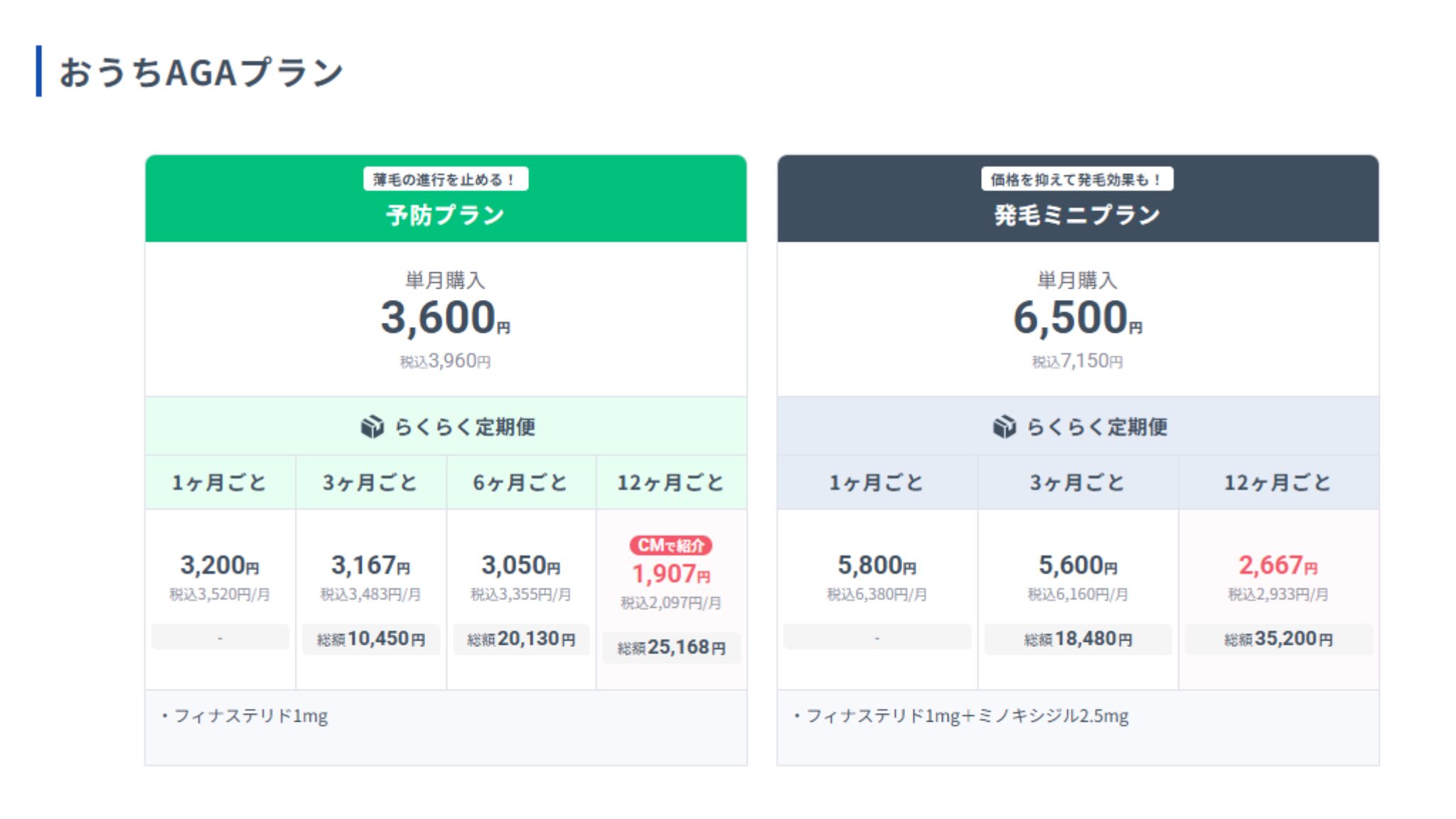Image resolution: width=1456 pixels, height=819 pixels.
Task: Select 1ヶ月ごと in the 予防プラン table
Action: (220, 483)
